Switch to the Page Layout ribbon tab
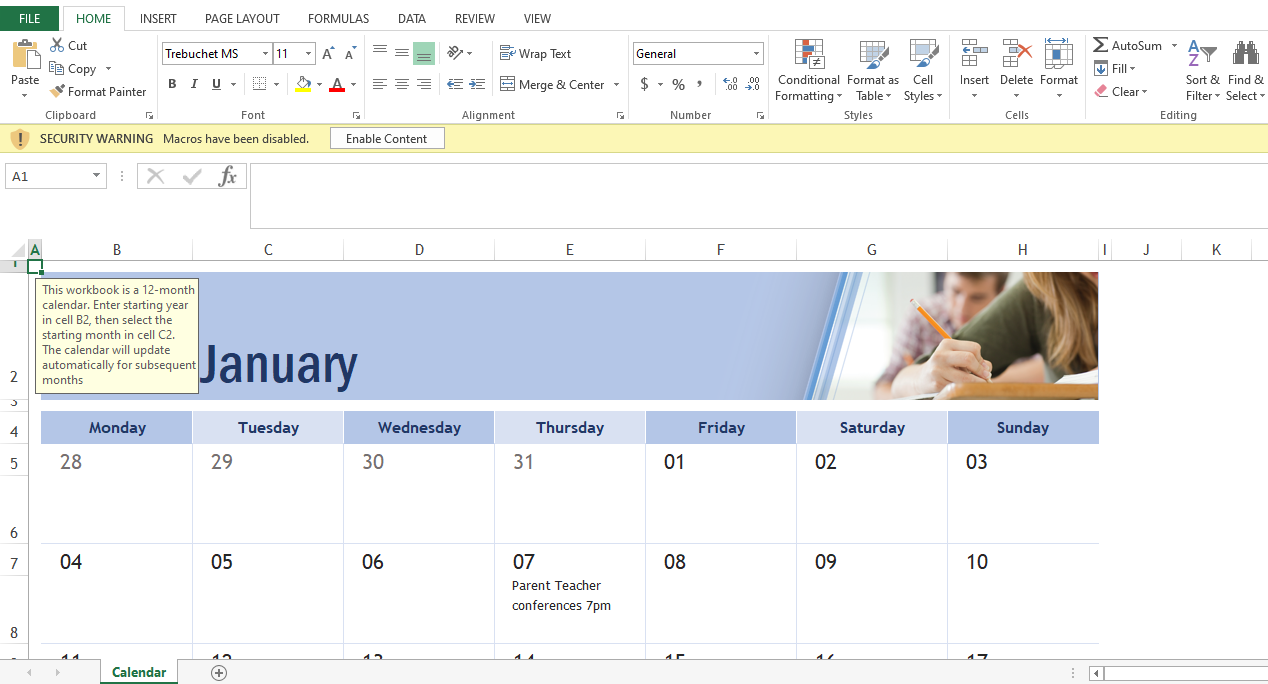This screenshot has height=684, width=1268. click(242, 19)
